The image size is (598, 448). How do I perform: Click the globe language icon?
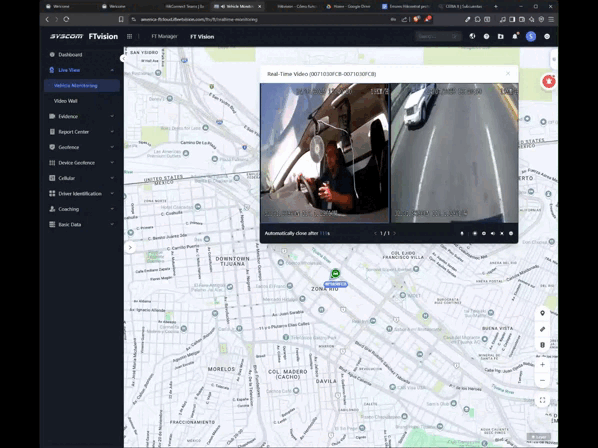[x=472, y=36]
